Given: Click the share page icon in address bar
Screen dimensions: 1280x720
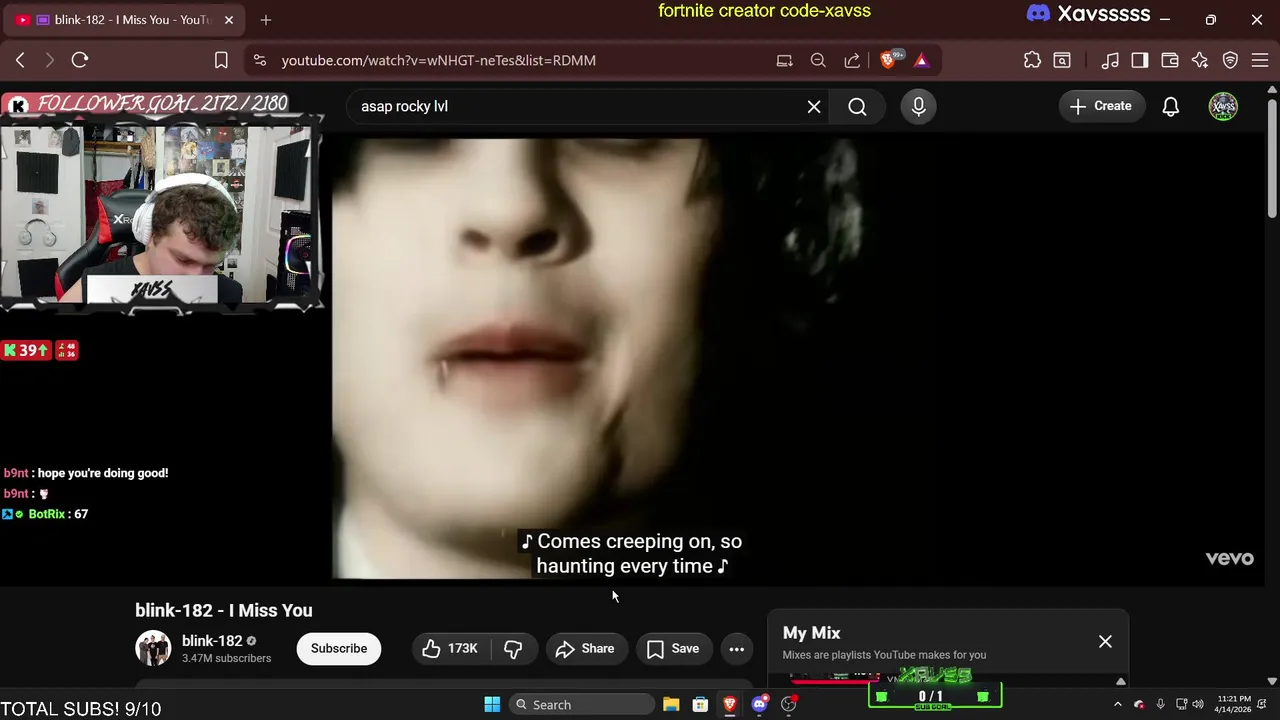Looking at the screenshot, I should (852, 60).
